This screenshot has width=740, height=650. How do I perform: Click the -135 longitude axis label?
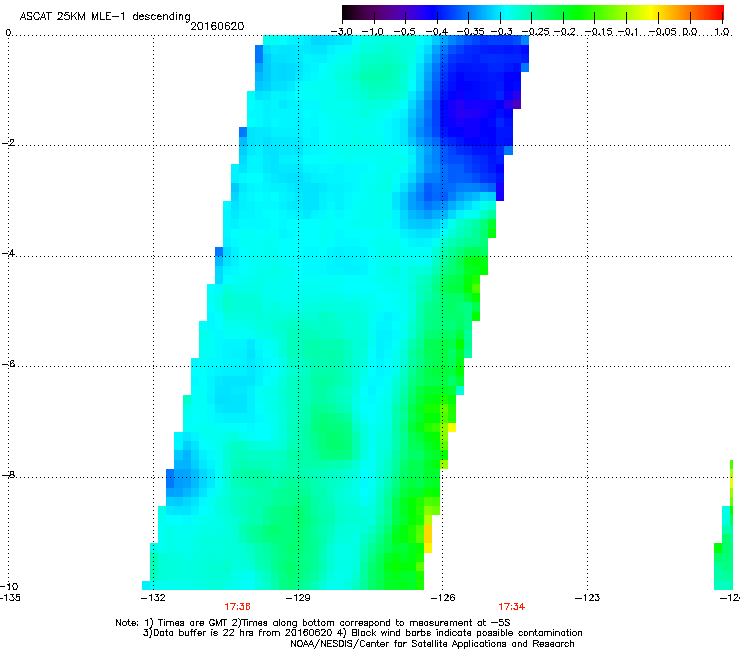(x=10, y=598)
